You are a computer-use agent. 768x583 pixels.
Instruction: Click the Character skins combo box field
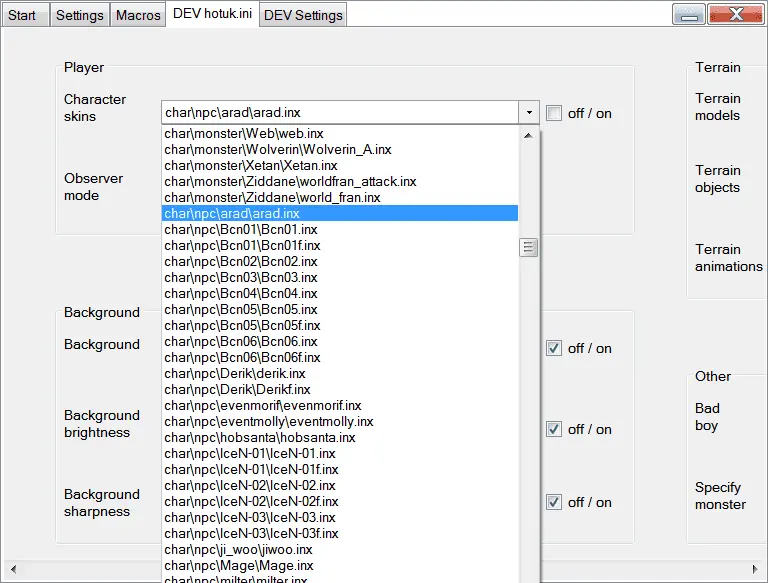pyautogui.click(x=340, y=113)
